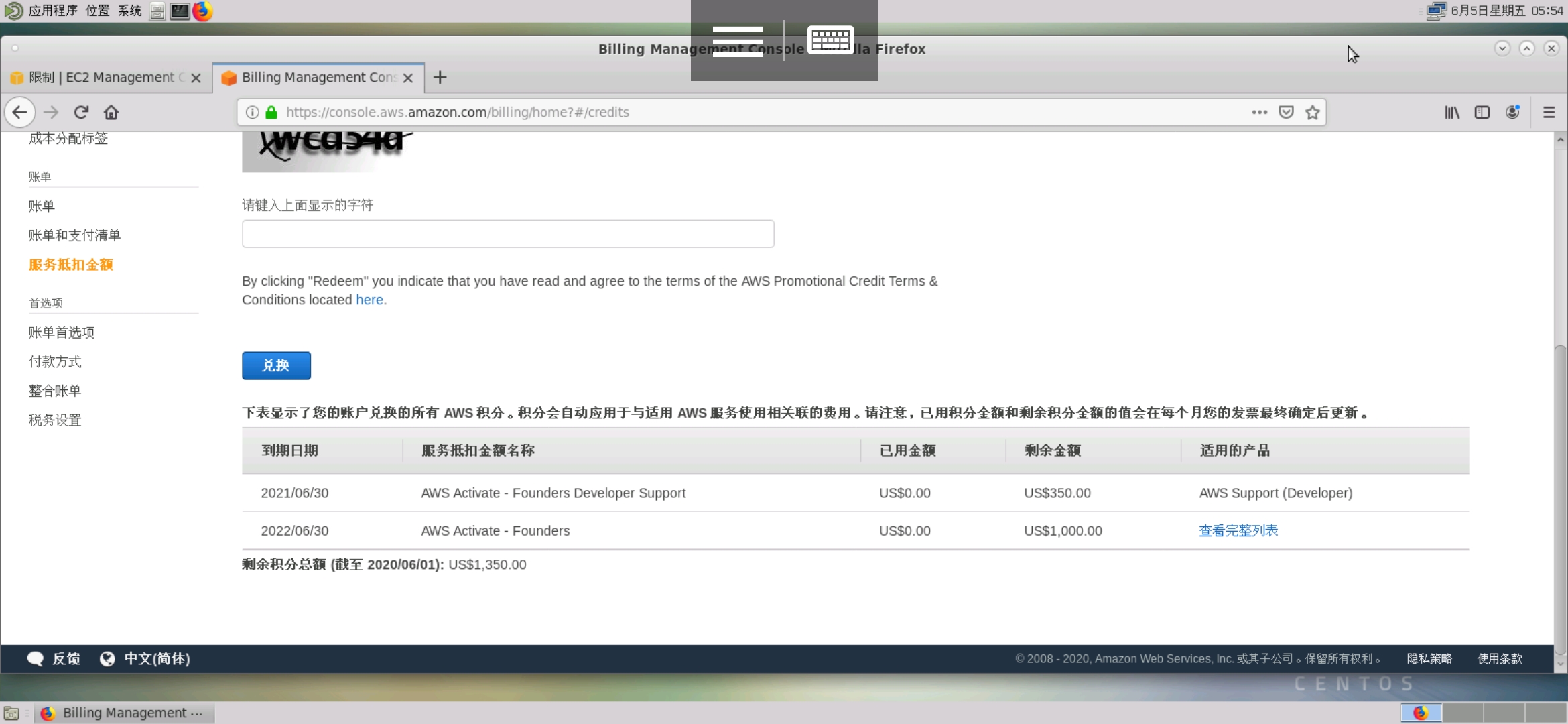Open the 查看完整列表 link
This screenshot has height=724, width=1568.
coord(1238,530)
